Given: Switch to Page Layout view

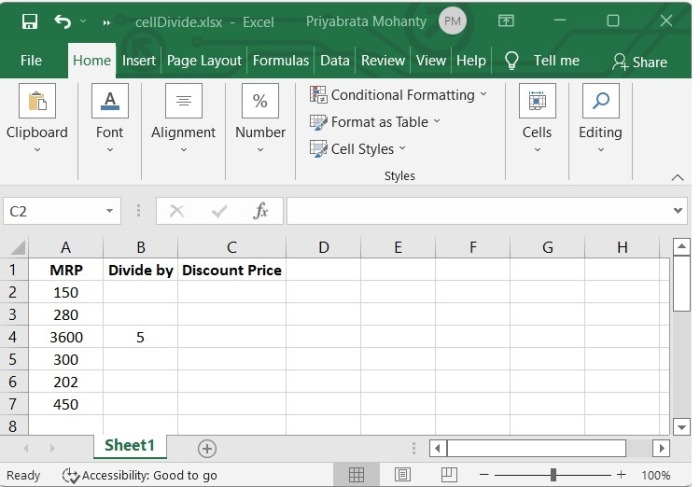Looking at the screenshot, I should point(403,475).
